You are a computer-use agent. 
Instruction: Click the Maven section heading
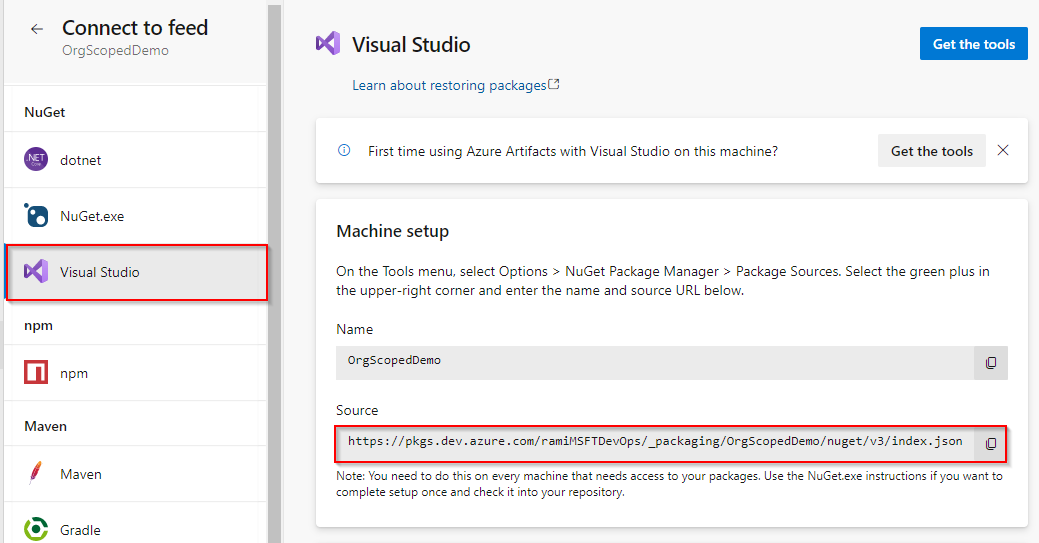[46, 426]
